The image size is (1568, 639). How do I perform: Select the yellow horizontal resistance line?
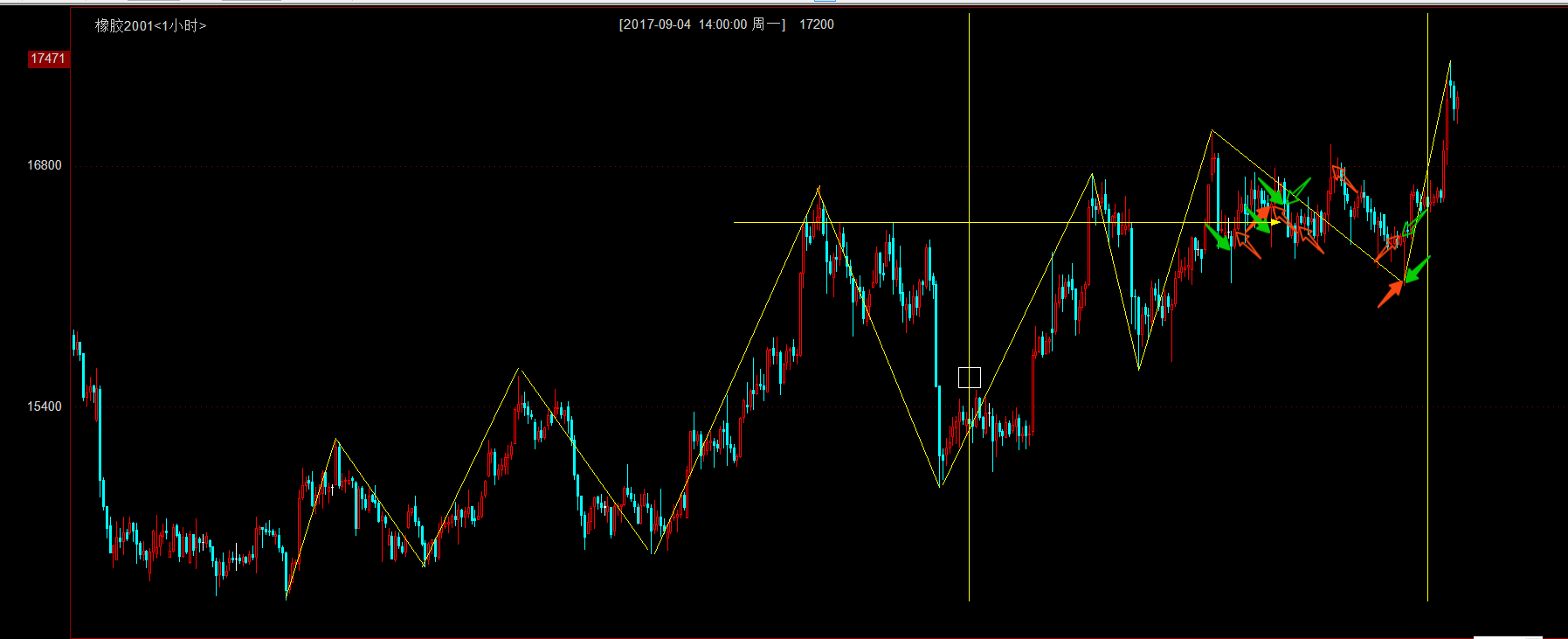(x=874, y=223)
